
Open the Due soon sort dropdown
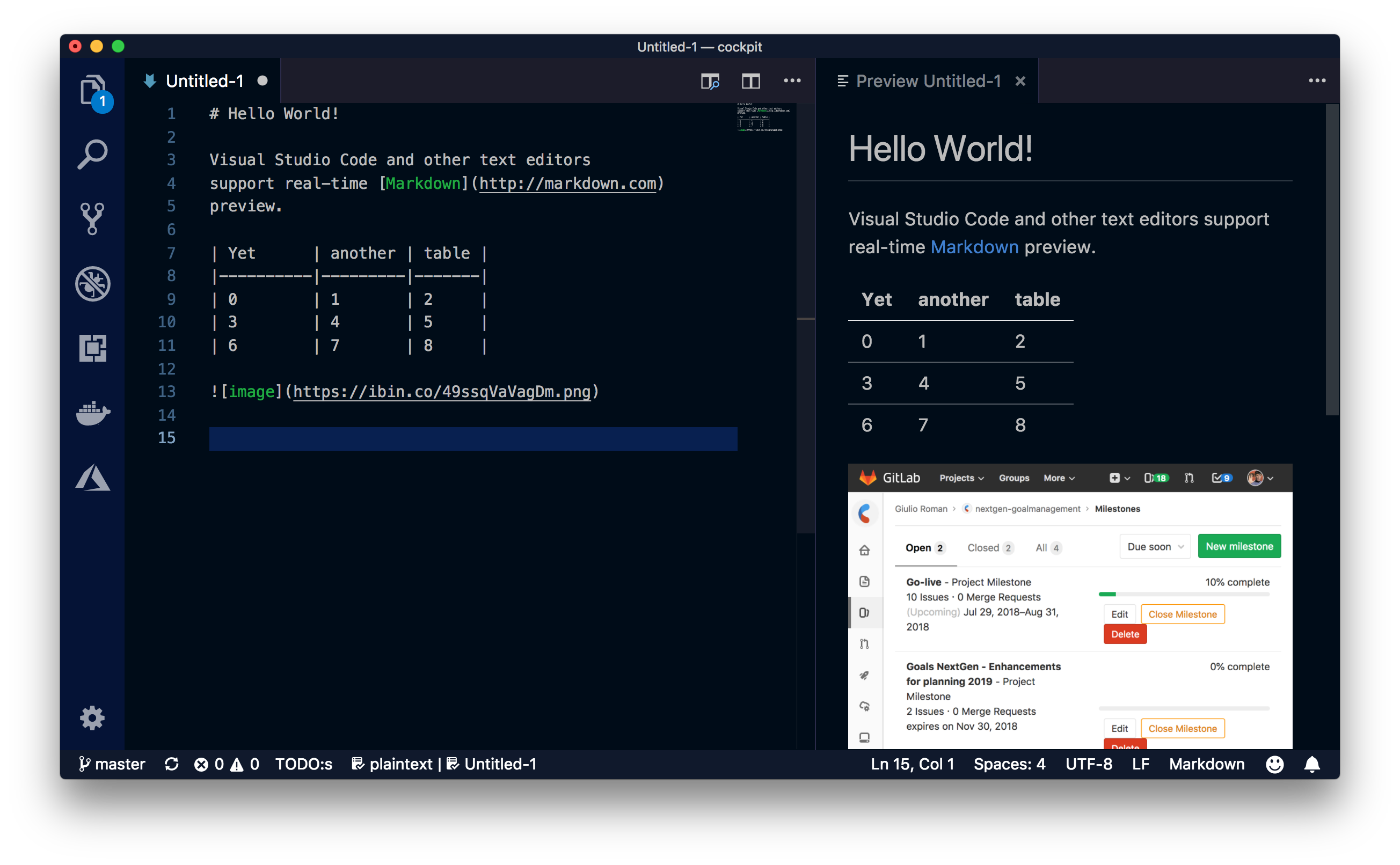[x=1155, y=546]
